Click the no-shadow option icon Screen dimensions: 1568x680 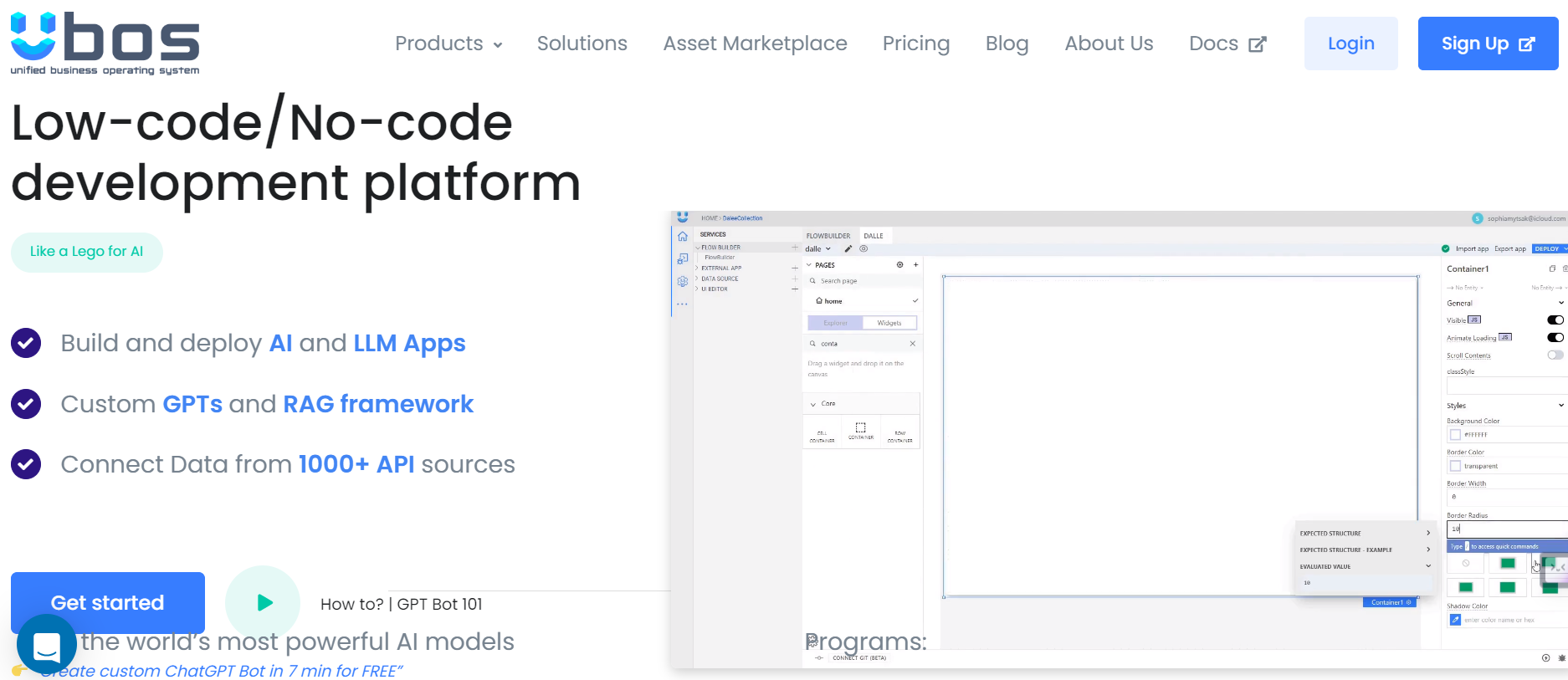1465,564
